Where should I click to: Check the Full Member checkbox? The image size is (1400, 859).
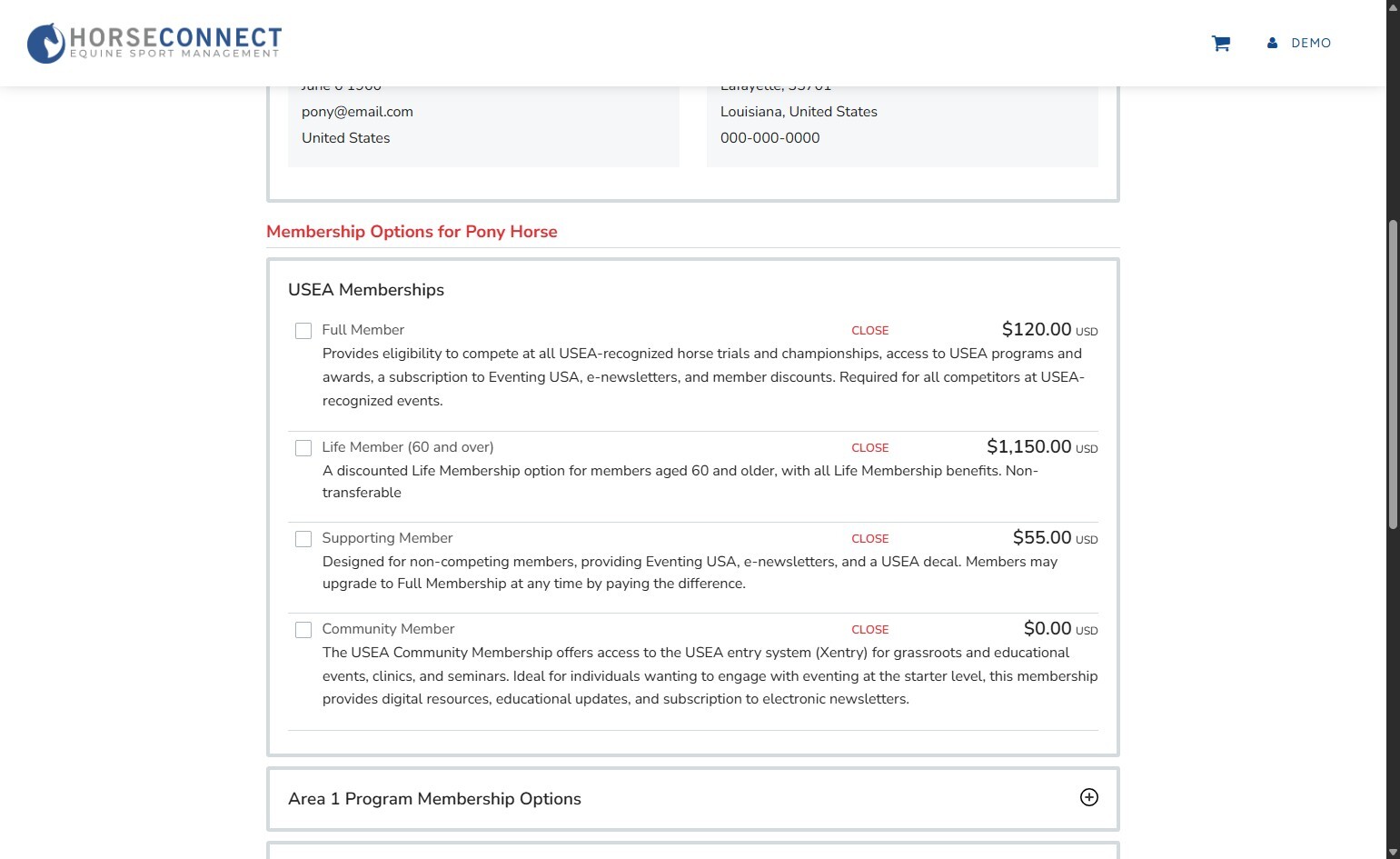(x=303, y=331)
